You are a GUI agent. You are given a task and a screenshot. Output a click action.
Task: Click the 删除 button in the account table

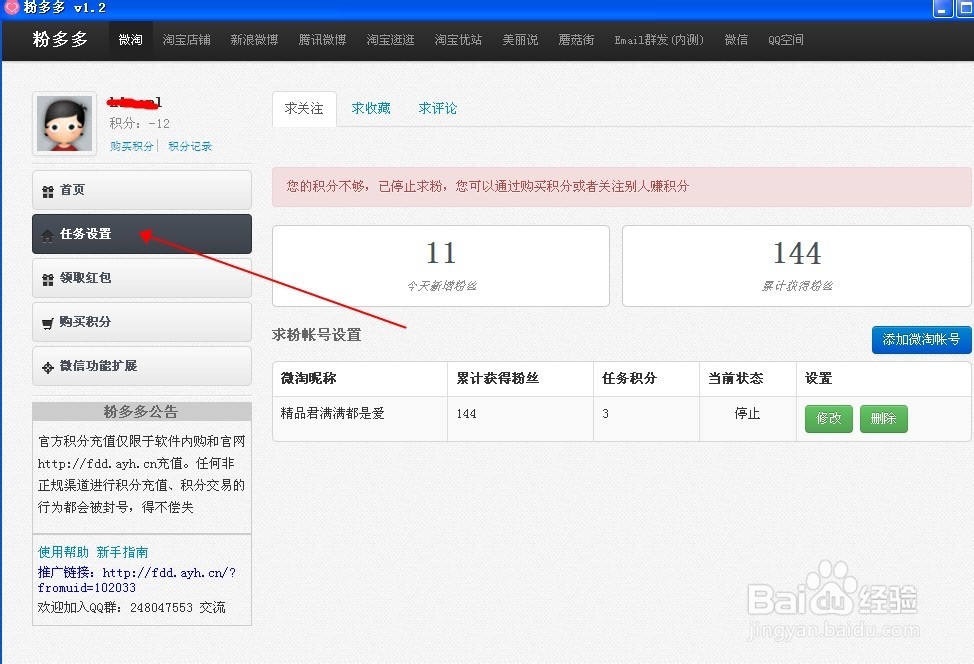883,419
